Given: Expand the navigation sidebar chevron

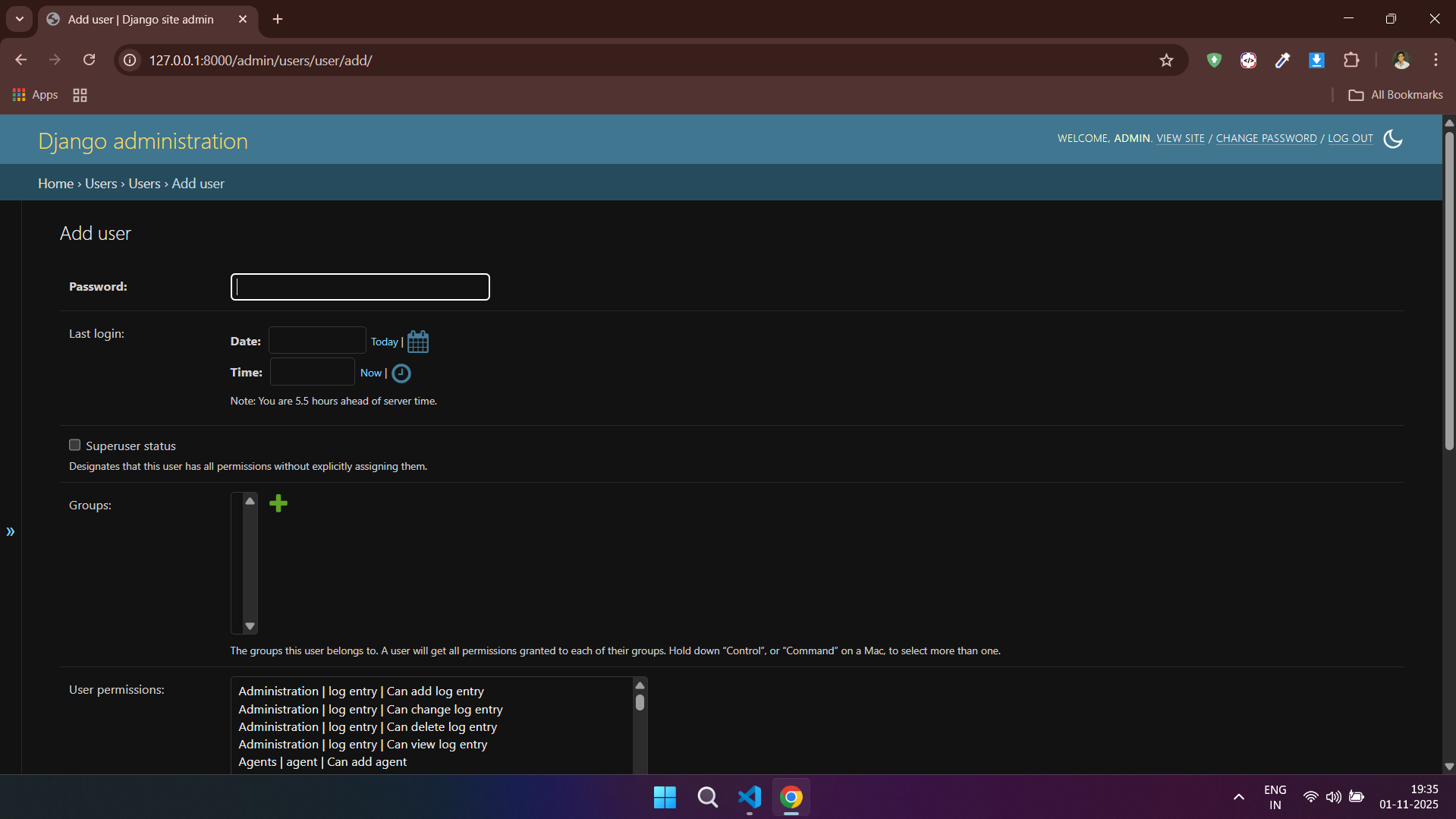Looking at the screenshot, I should coord(11,531).
